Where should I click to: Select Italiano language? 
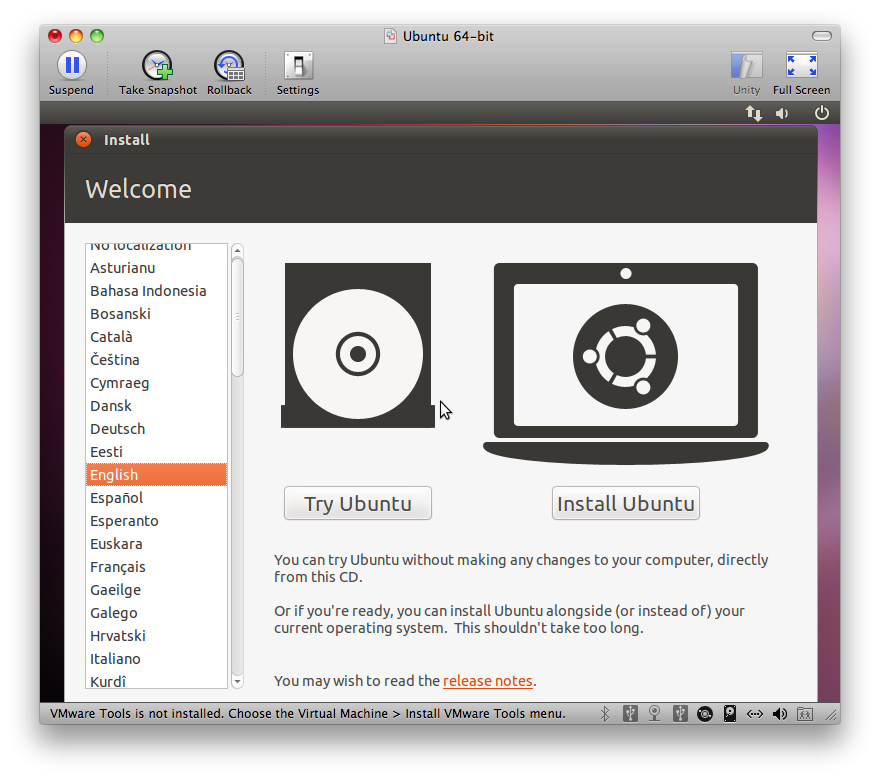click(x=156, y=659)
